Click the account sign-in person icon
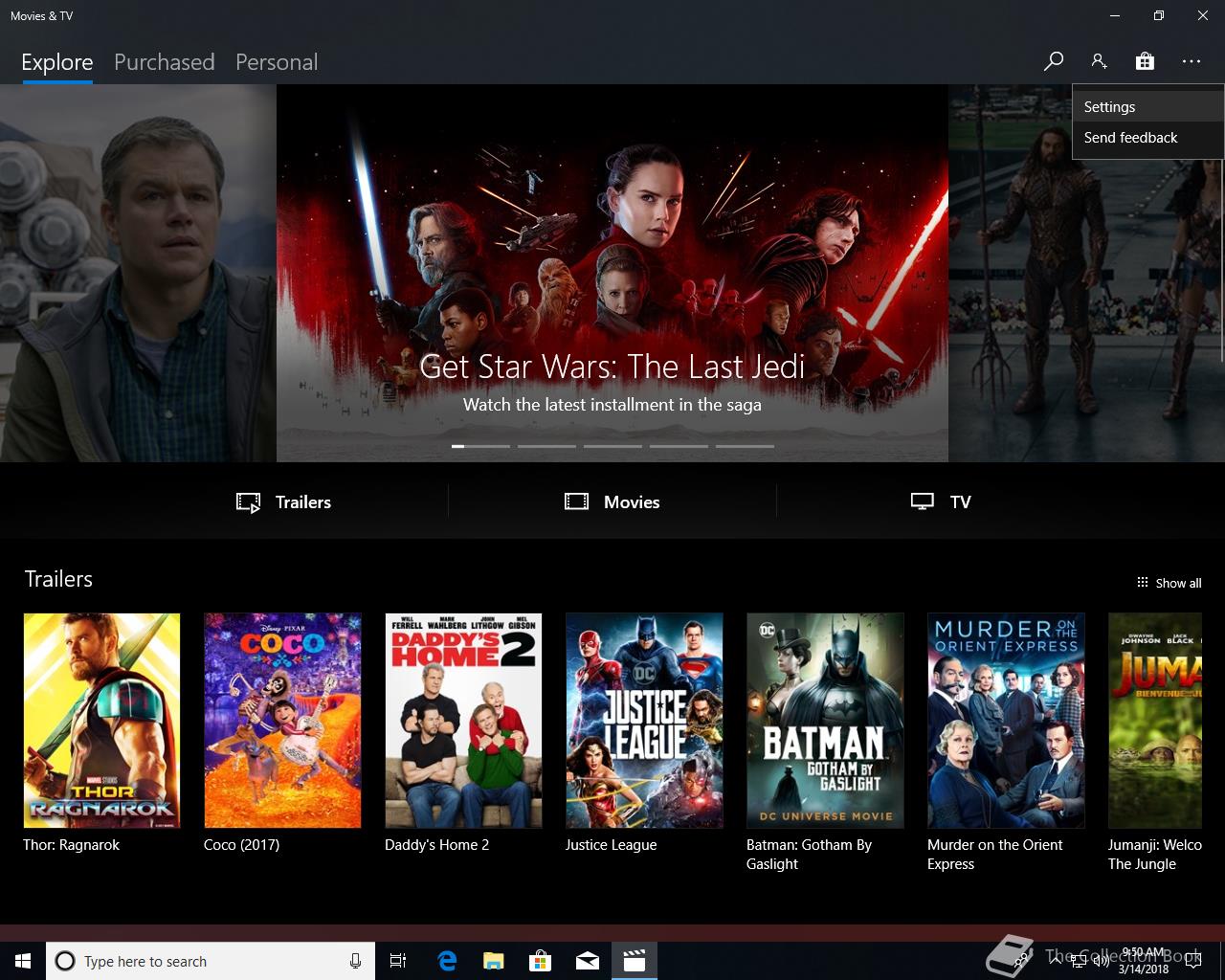This screenshot has height=980, width=1225. pyautogui.click(x=1099, y=61)
